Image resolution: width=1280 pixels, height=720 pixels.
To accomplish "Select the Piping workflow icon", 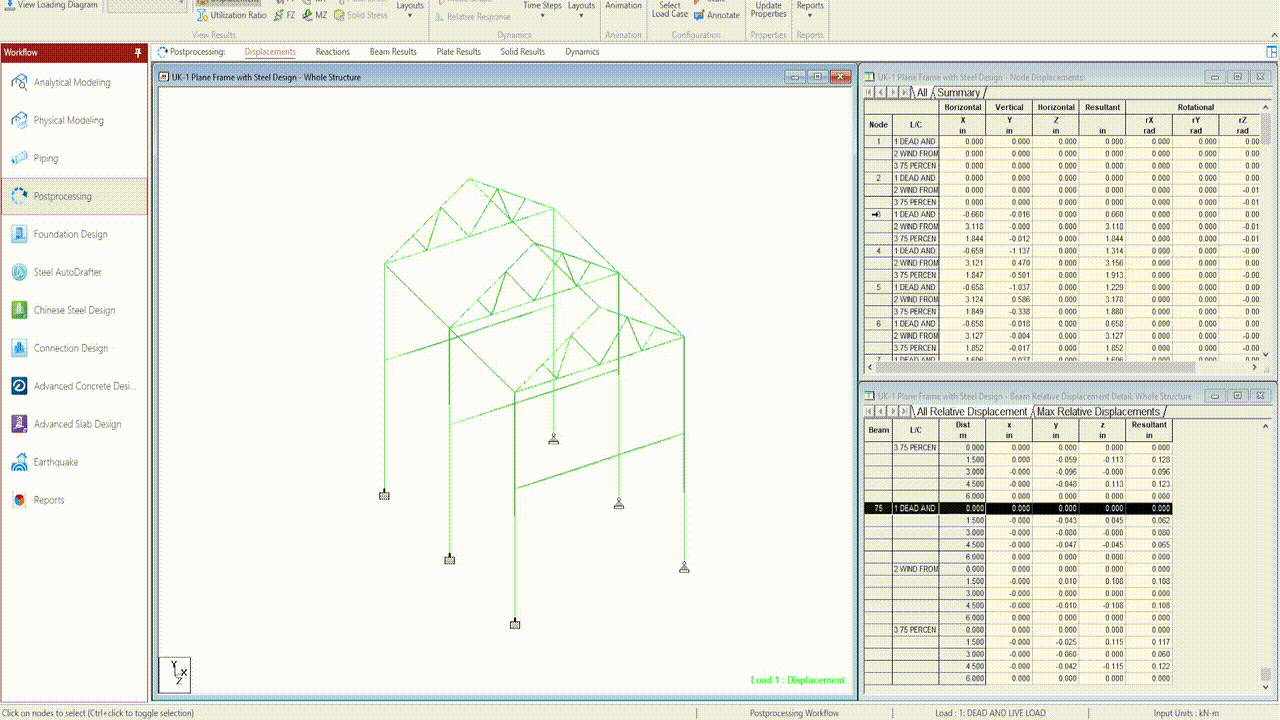I will 19,158.
